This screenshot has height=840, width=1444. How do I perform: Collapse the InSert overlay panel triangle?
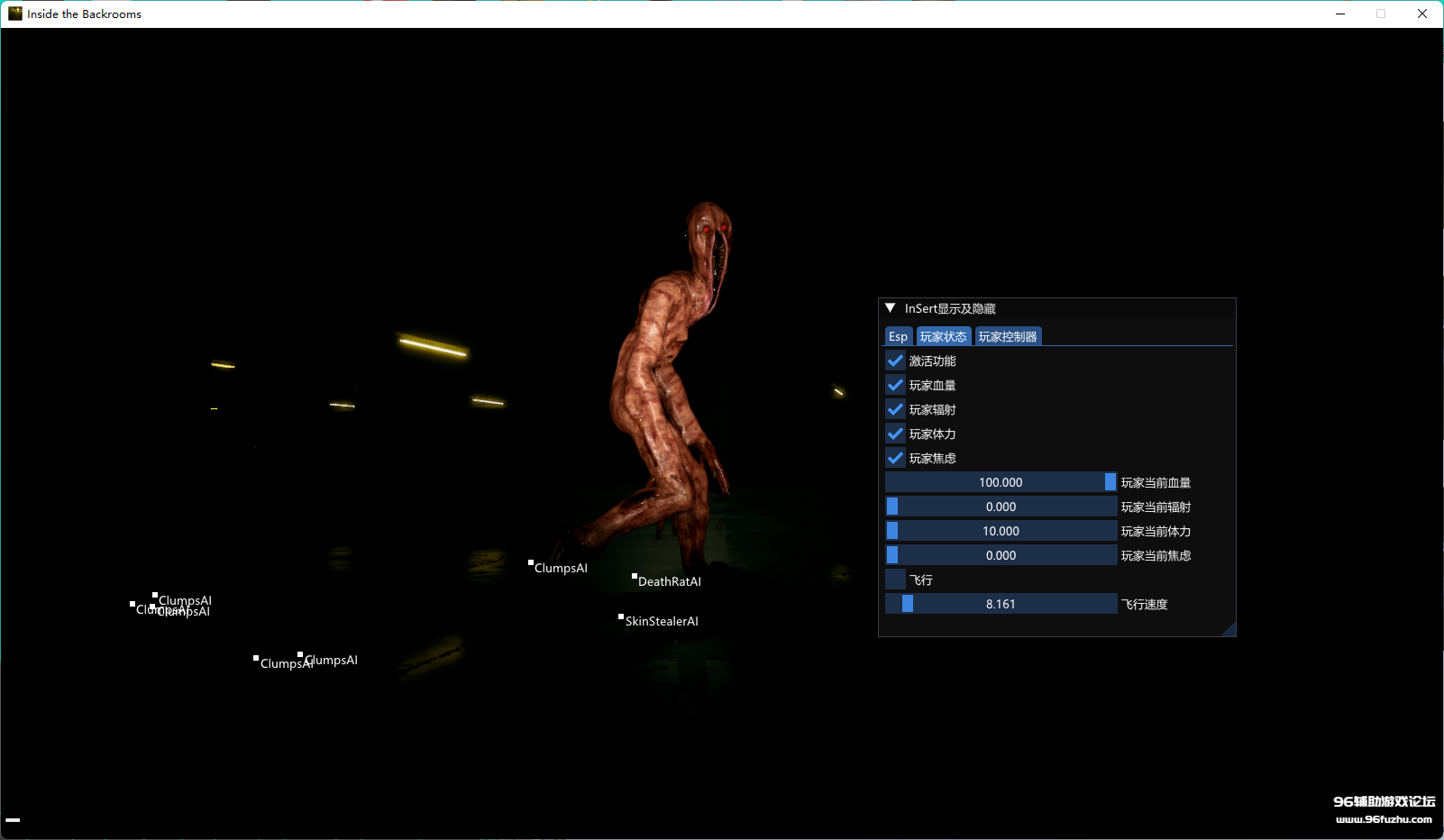(891, 308)
